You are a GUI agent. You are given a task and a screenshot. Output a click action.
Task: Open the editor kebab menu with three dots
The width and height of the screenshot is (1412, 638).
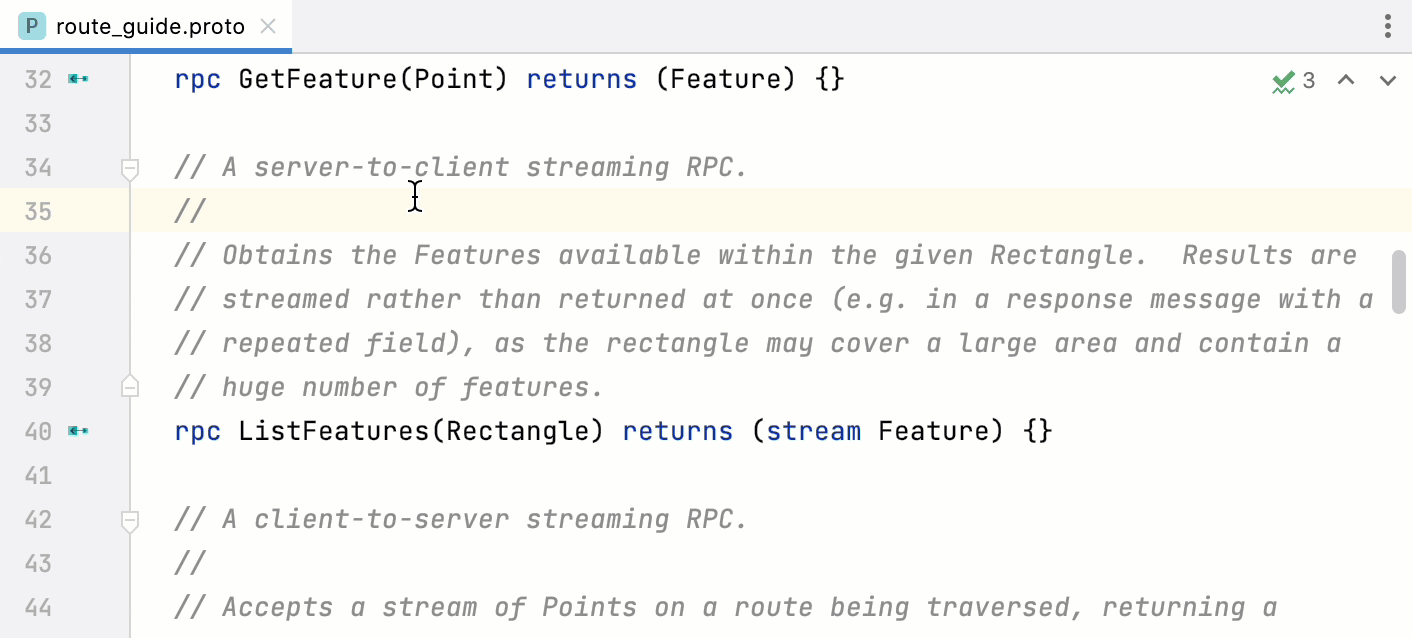(1388, 26)
